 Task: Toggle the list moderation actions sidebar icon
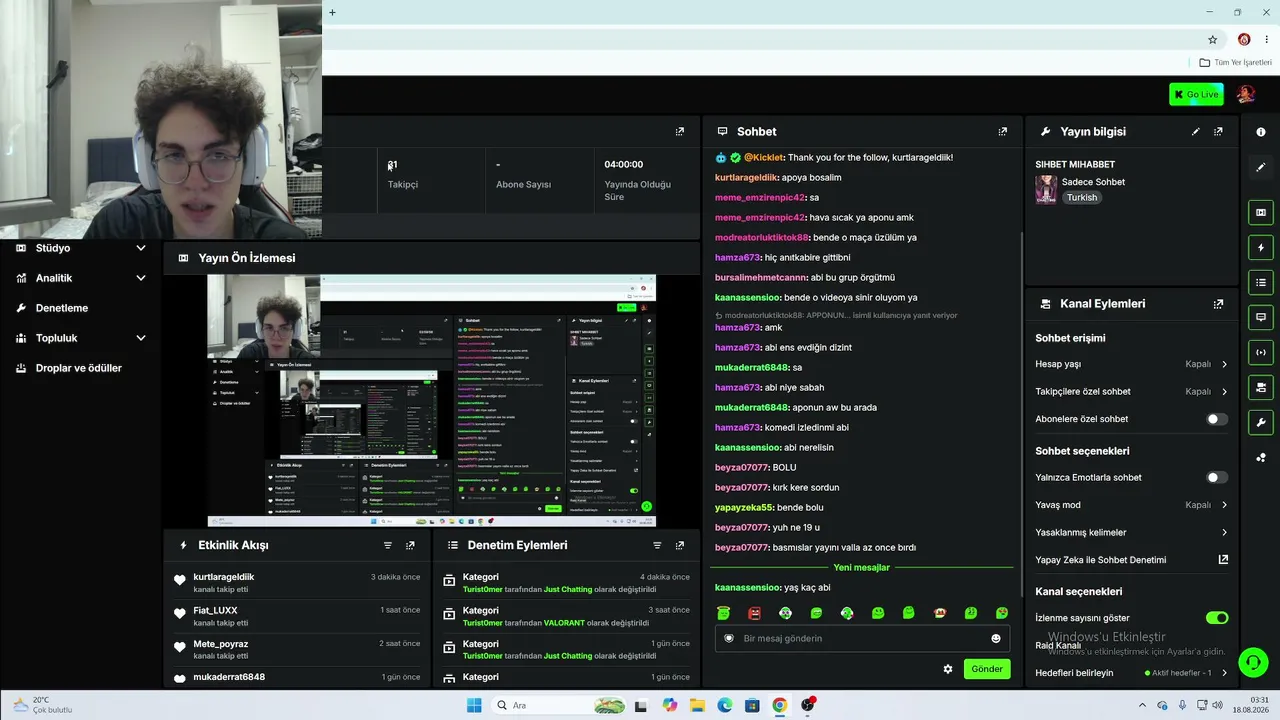pyautogui.click(x=1260, y=283)
